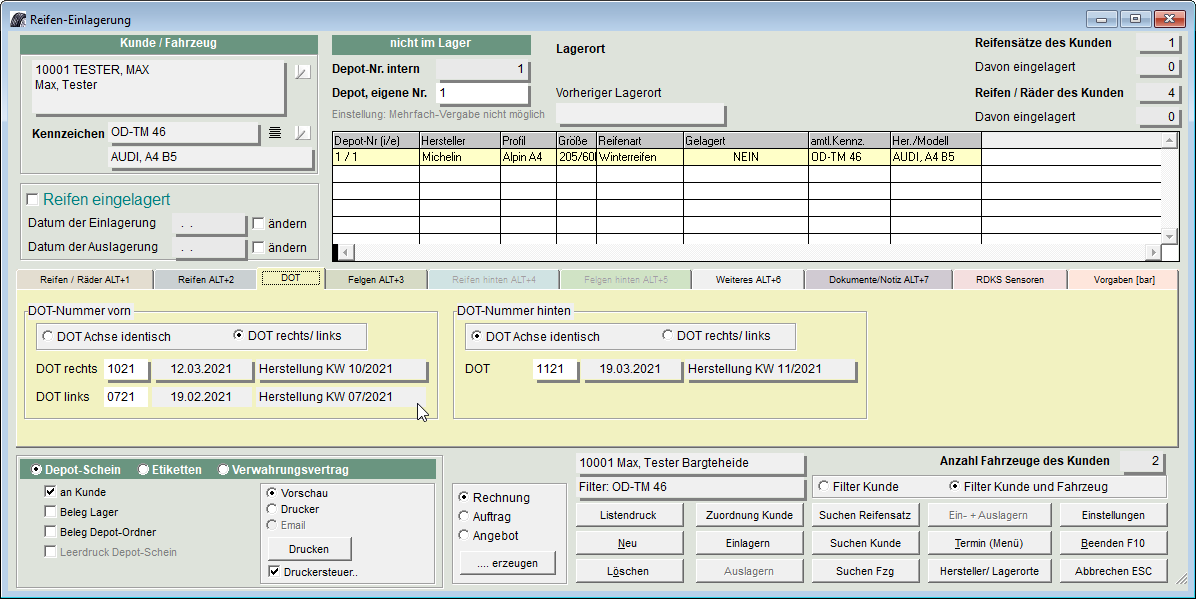The height and width of the screenshot is (599, 1196).
Task: Choose Vorschau output option
Action: point(272,493)
